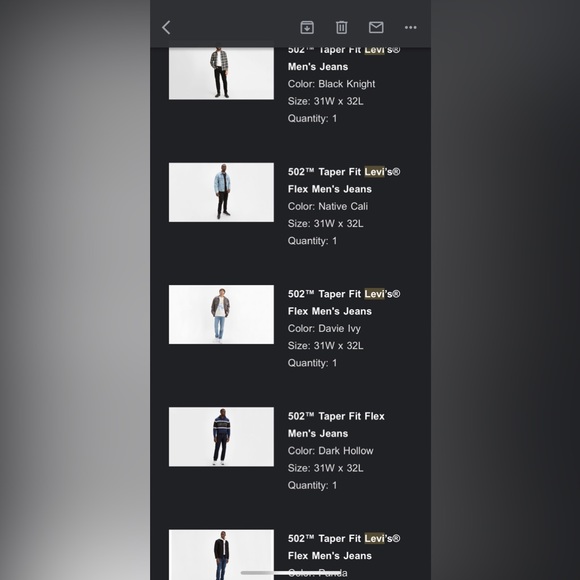580x580 pixels.
Task: Select the product title above Color: Native Cali
Action: pyautogui.click(x=344, y=181)
